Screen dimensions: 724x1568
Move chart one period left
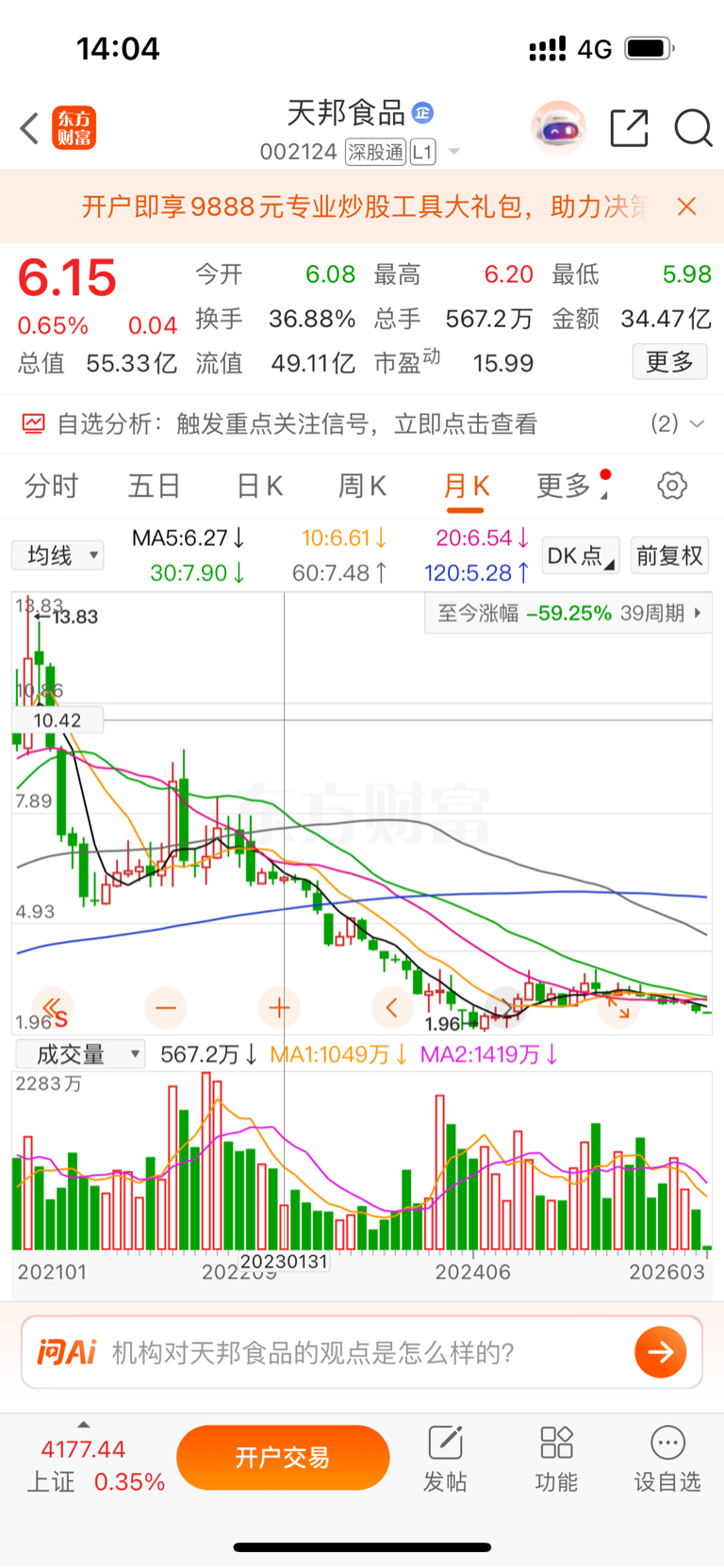coord(392,1008)
